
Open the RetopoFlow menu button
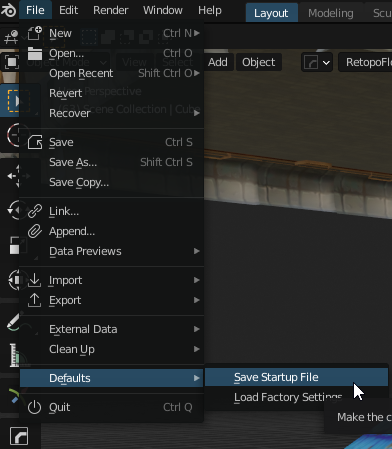click(365, 62)
